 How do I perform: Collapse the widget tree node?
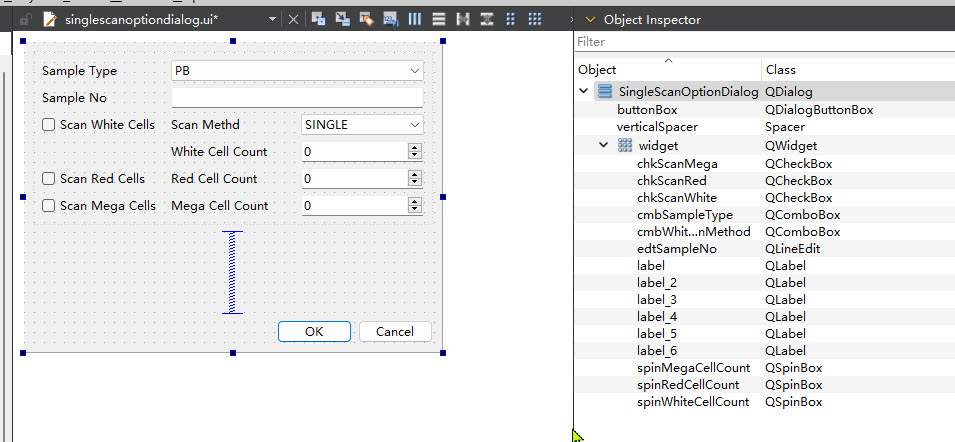pyautogui.click(x=604, y=146)
